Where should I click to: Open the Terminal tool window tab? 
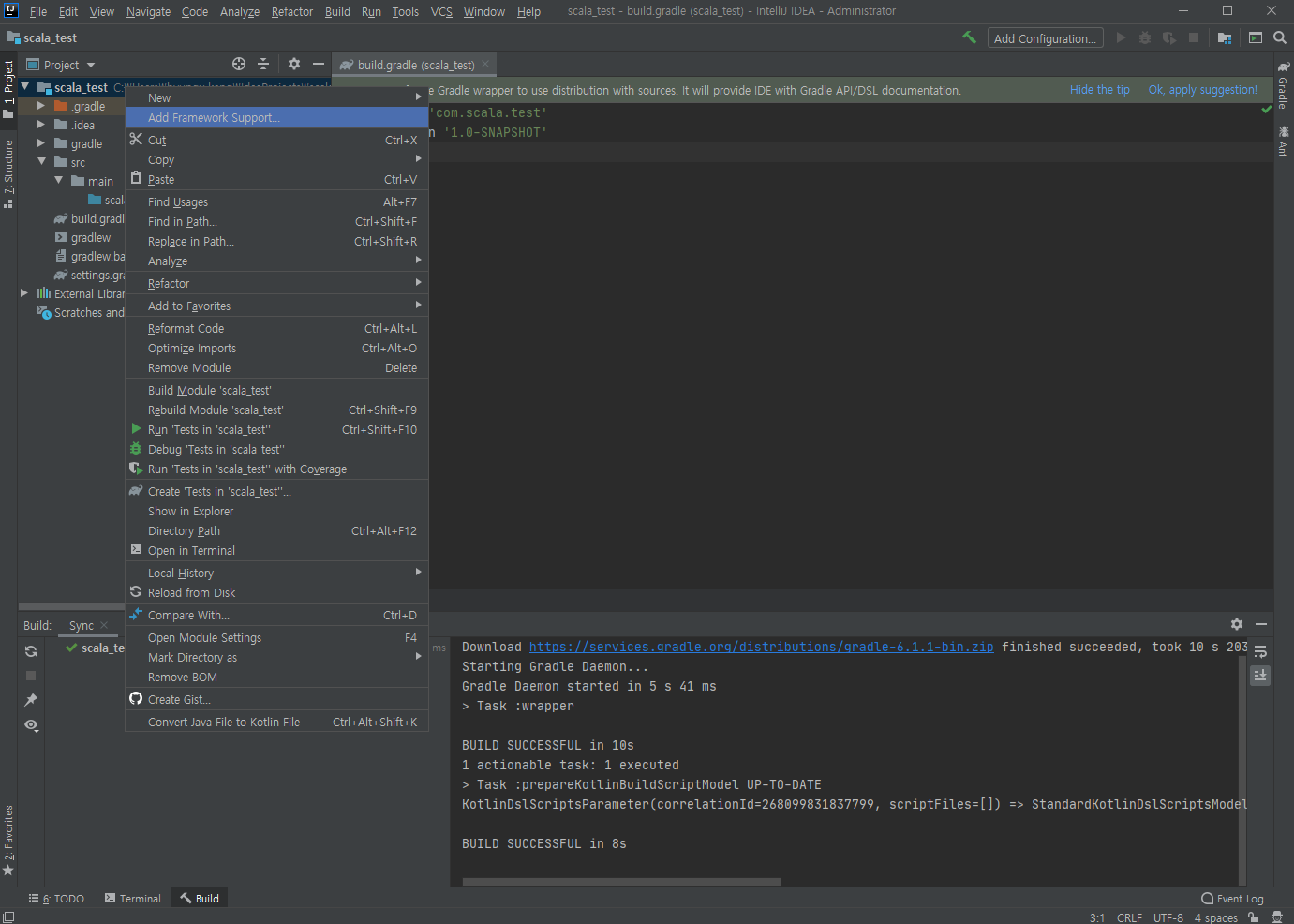[x=133, y=898]
